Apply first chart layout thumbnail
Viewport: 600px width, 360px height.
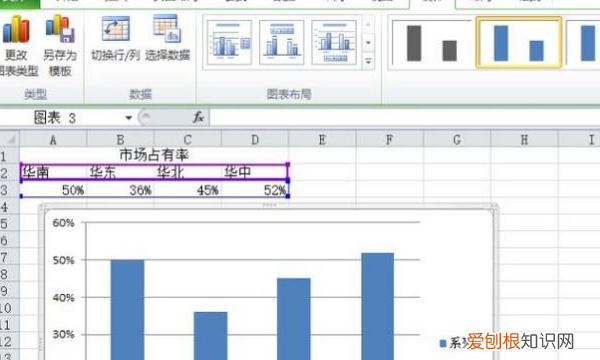[x=229, y=42]
